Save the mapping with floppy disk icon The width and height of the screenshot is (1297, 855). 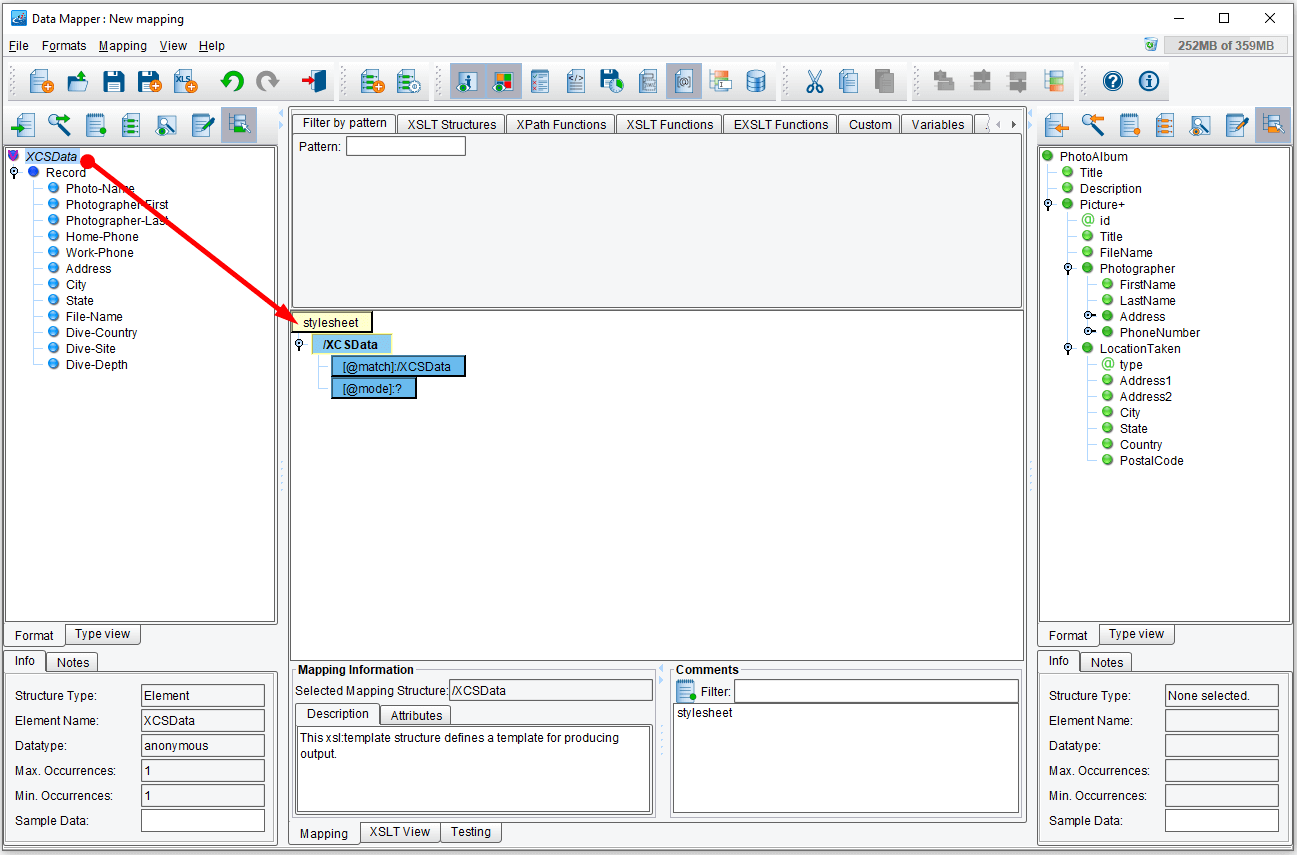coord(114,81)
